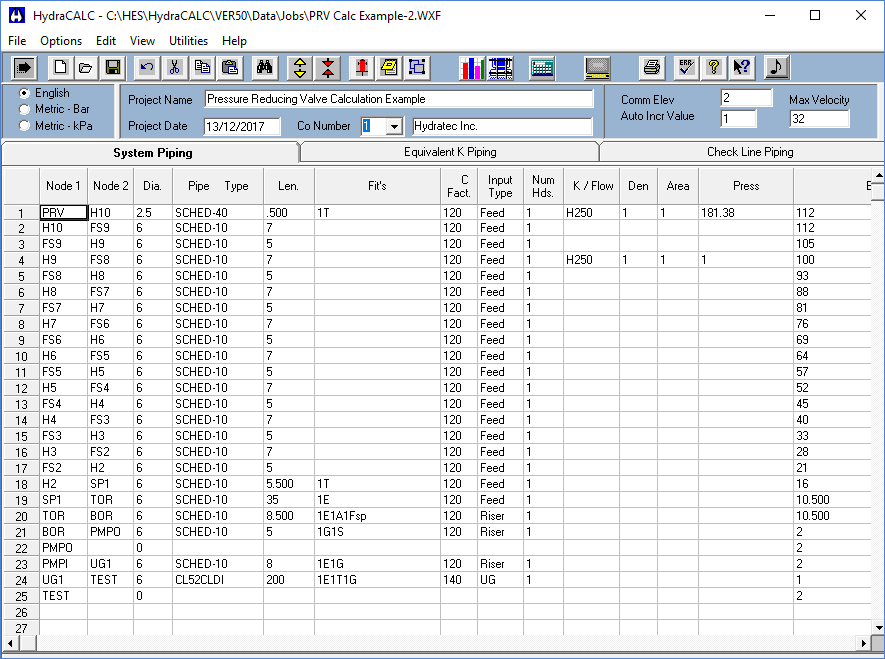
Task: Paste with clipboard icon
Action: point(230,68)
